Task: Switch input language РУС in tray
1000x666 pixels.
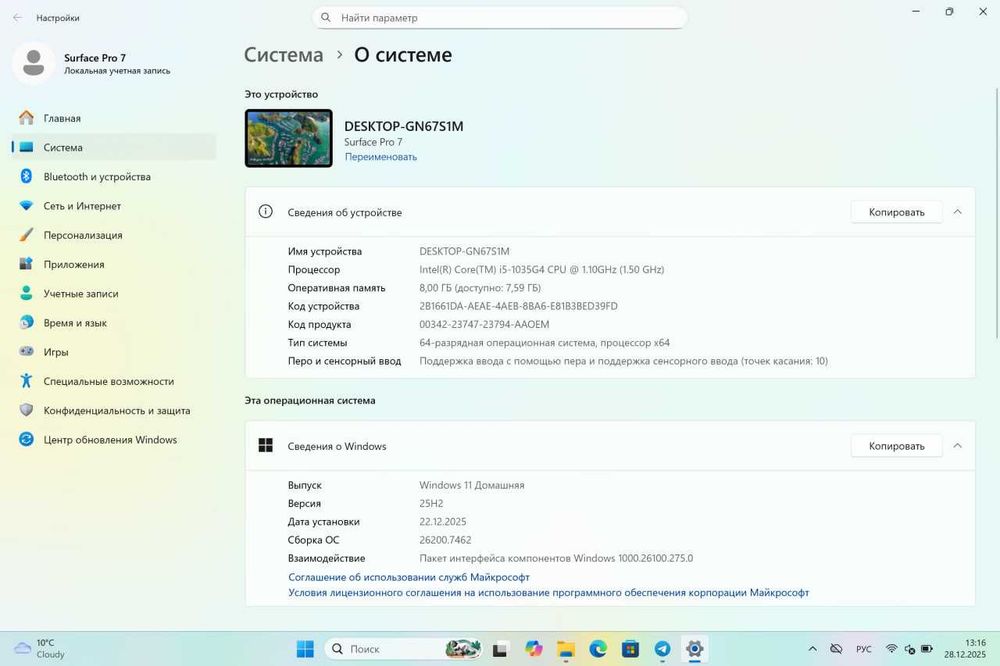Action: pos(864,649)
